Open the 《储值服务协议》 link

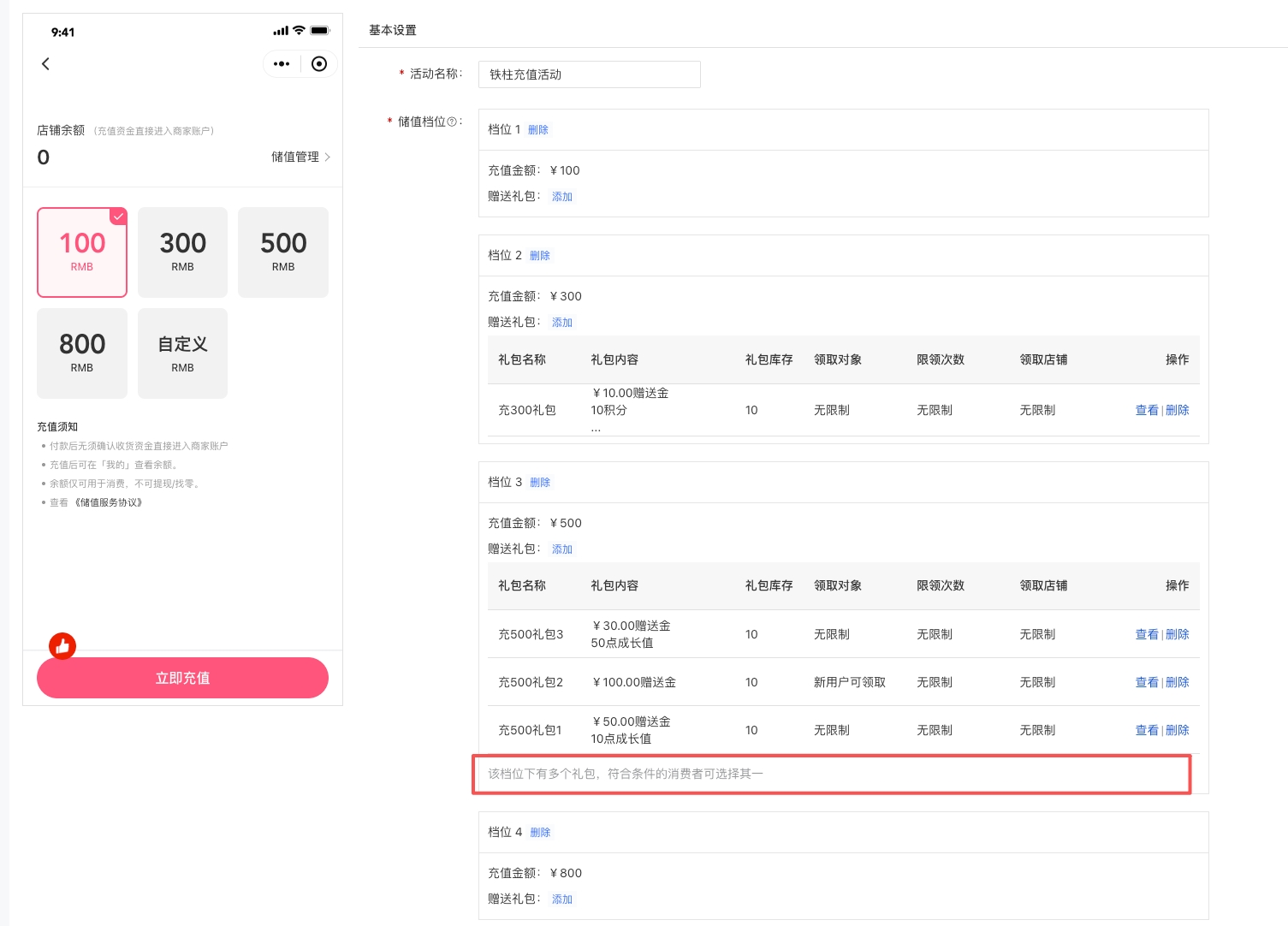coord(109,502)
